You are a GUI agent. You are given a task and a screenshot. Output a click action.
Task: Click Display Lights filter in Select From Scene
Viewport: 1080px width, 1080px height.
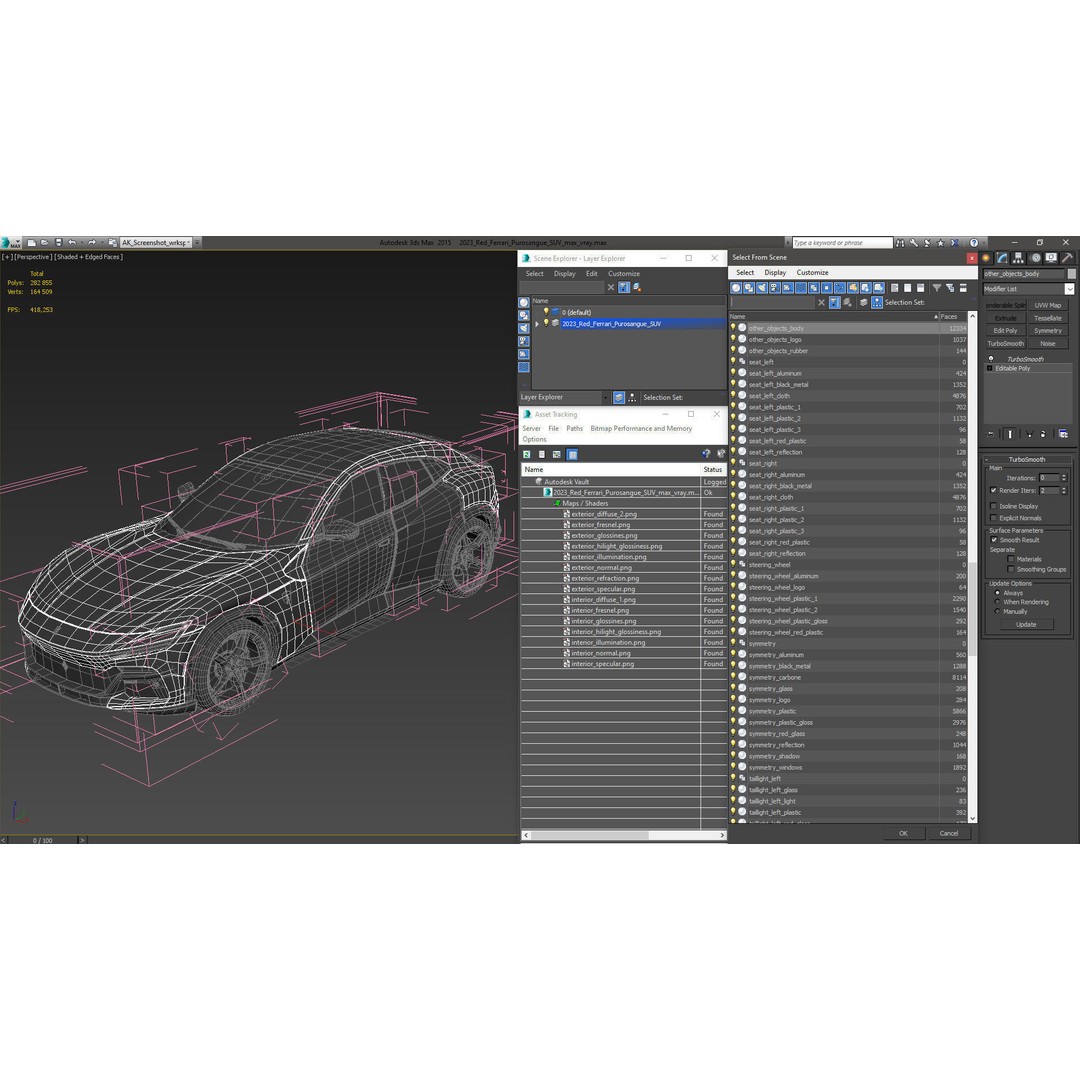pyautogui.click(x=762, y=288)
